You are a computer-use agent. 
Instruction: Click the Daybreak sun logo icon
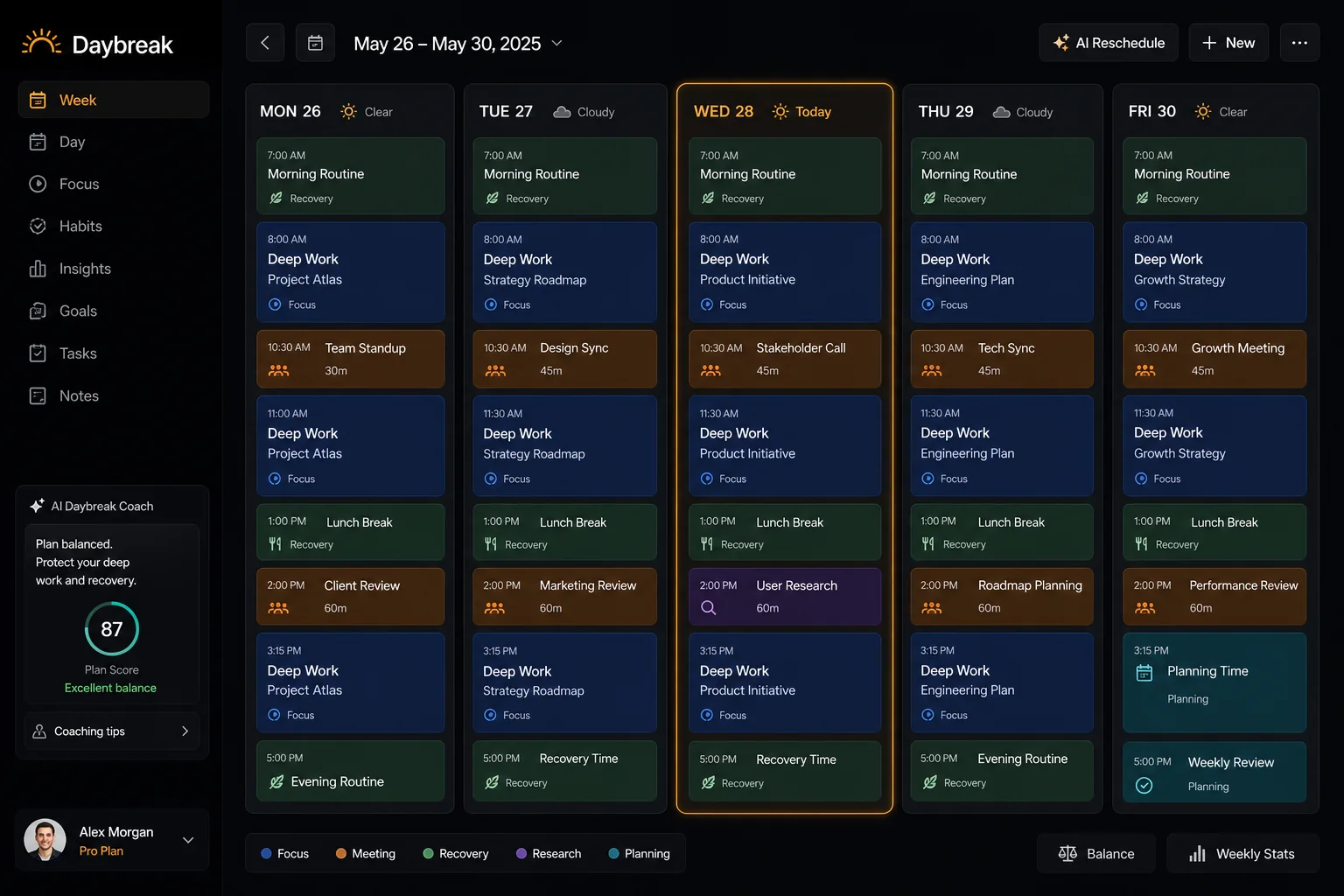click(41, 42)
